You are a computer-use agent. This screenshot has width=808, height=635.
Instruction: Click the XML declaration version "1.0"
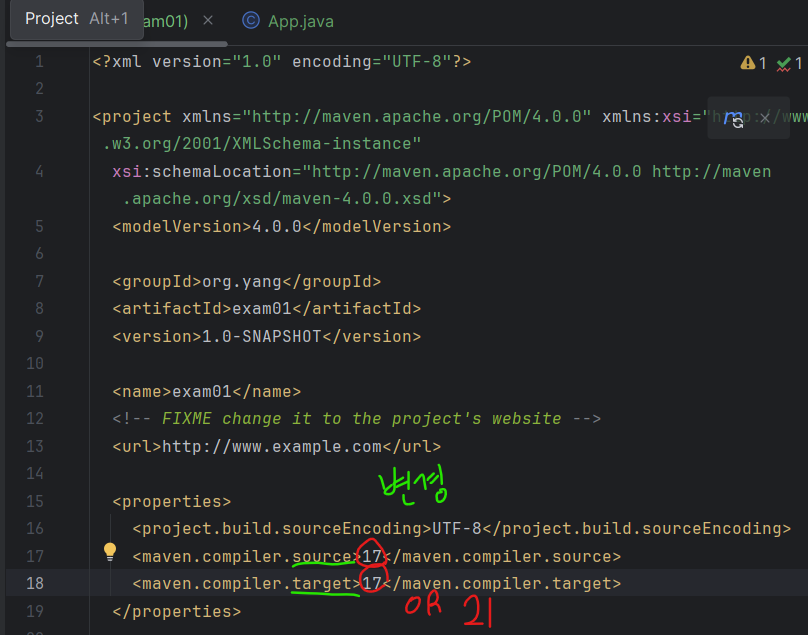257,62
